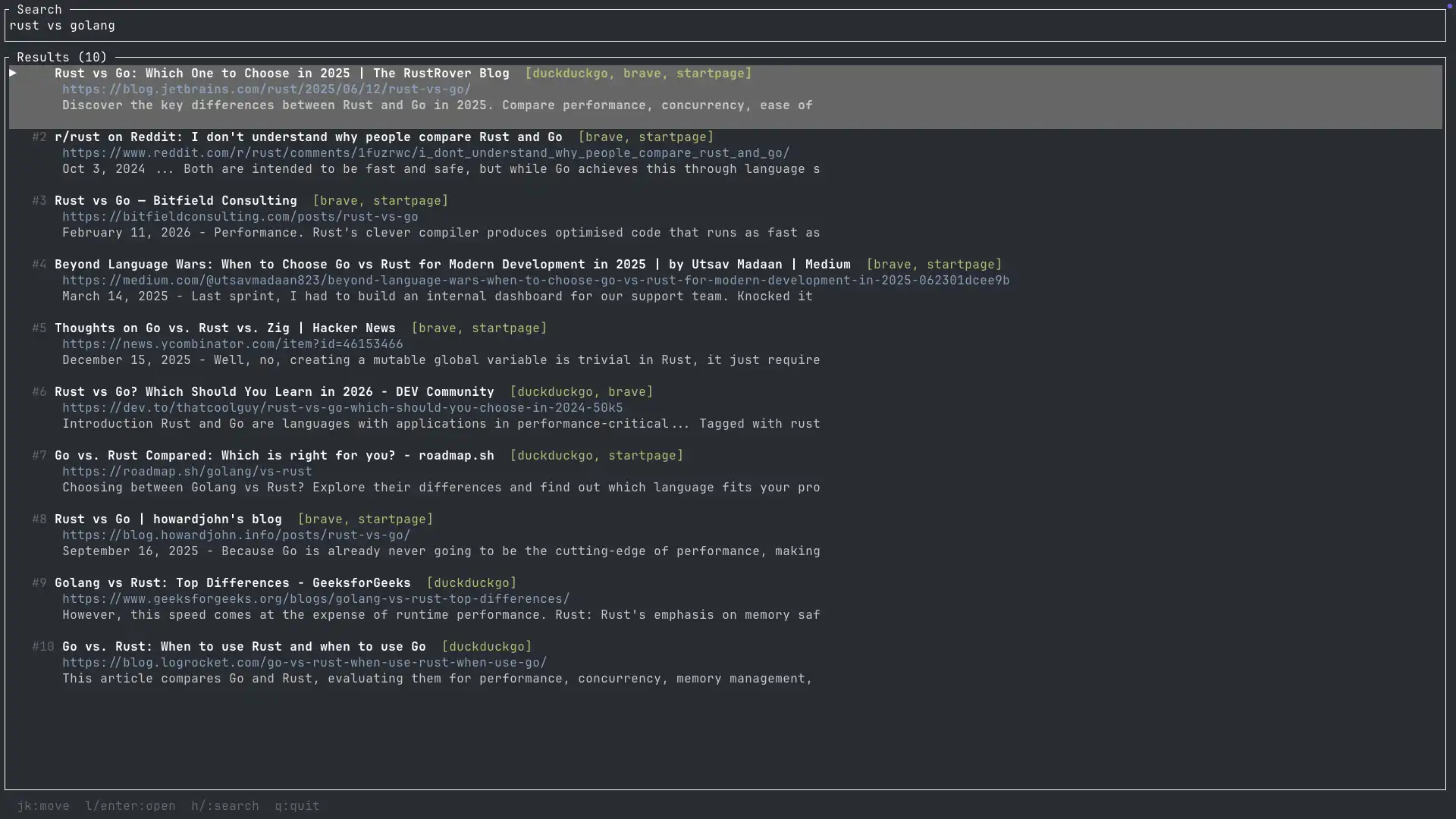Click the "[duckduckgo, brave, startpage]" source tag
Image resolution: width=1456 pixels, height=819 pixels.
click(x=639, y=74)
